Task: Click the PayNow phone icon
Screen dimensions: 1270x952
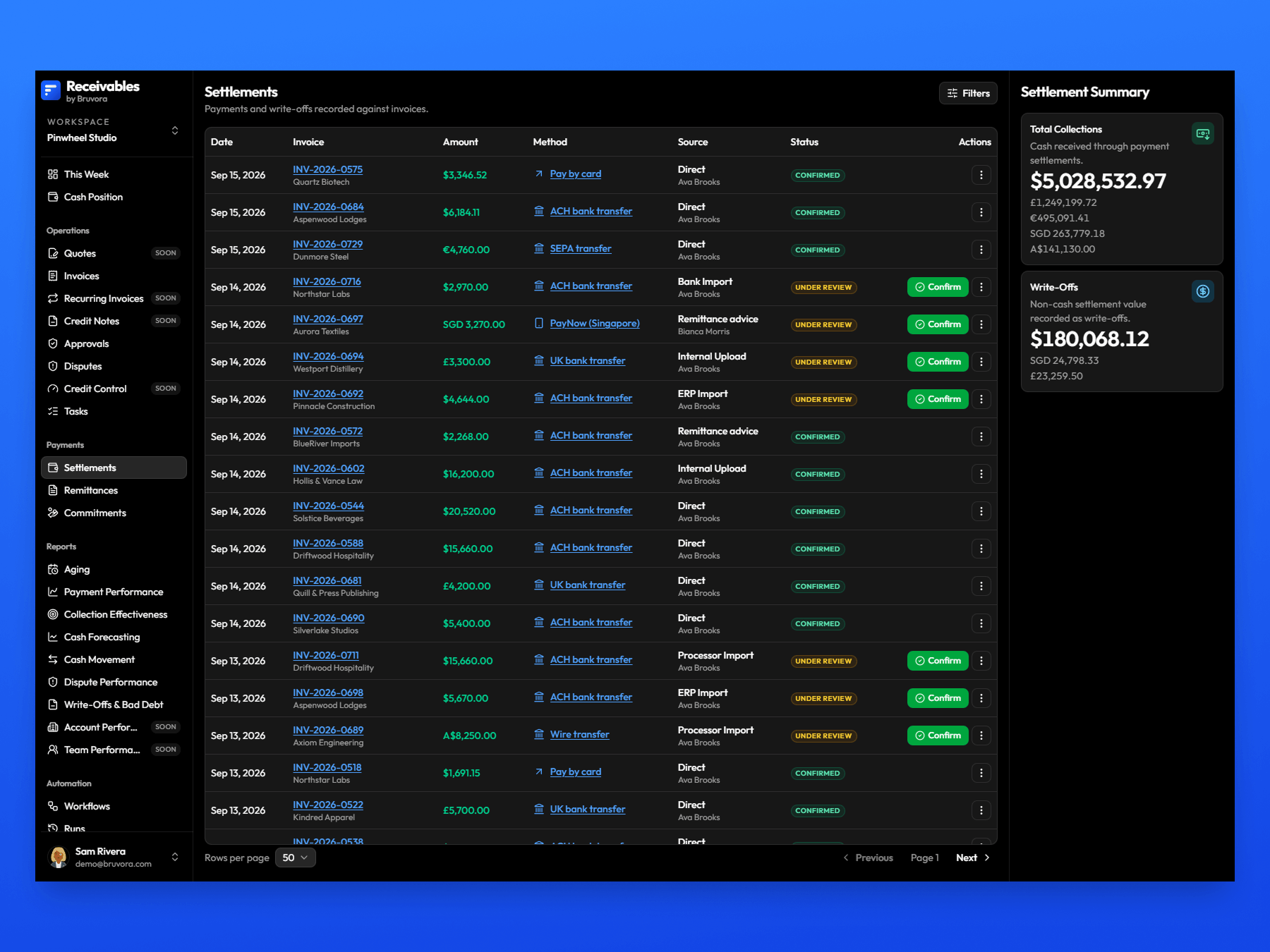Action: [539, 323]
